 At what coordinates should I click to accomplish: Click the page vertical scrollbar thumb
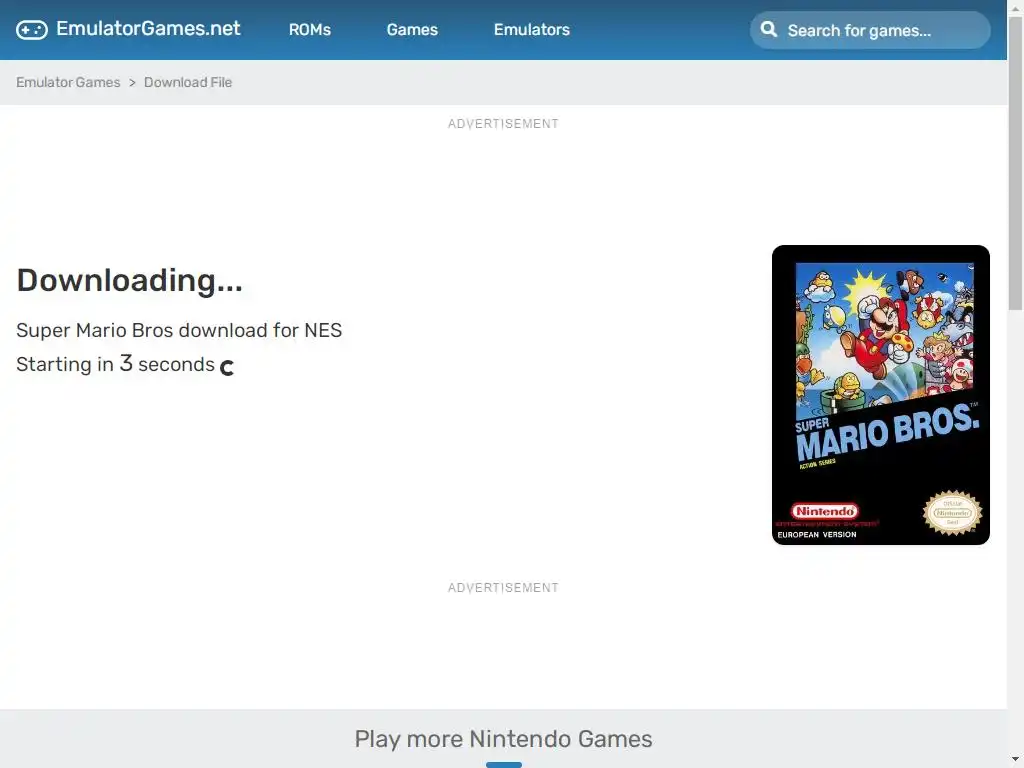[x=1016, y=163]
